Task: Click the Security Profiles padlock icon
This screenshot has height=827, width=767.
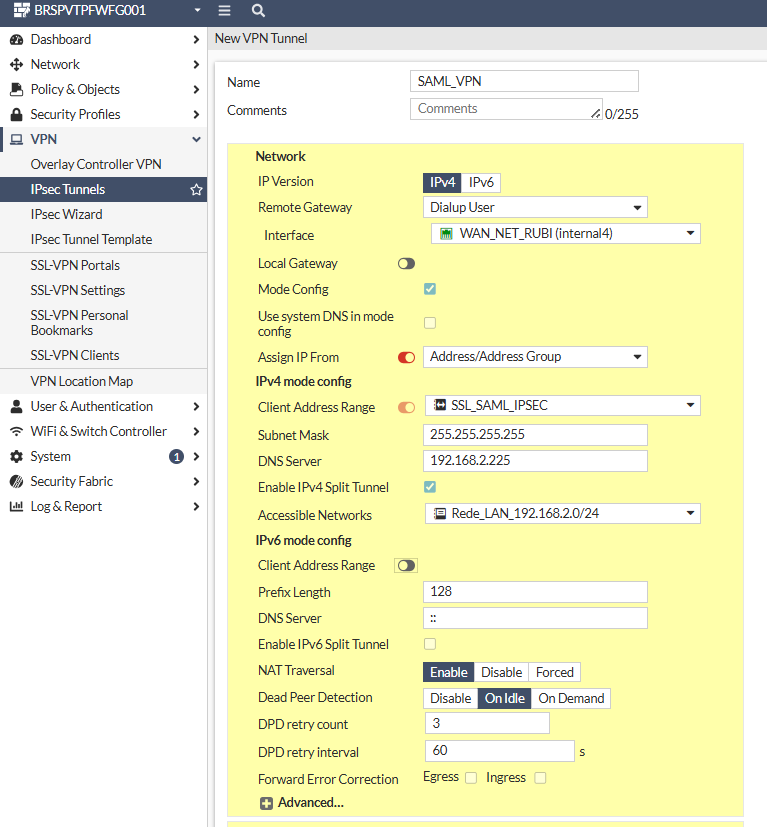Action: tap(16, 115)
